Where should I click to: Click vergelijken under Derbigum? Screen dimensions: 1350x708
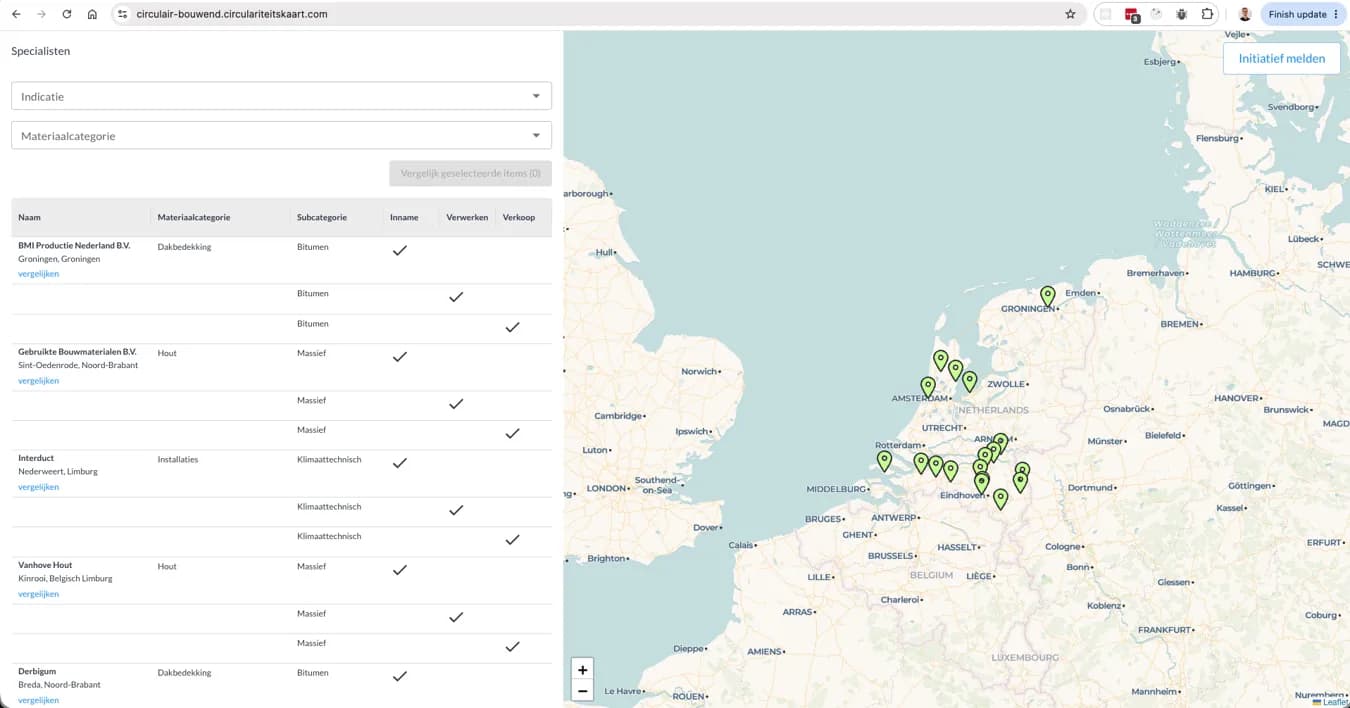[x=38, y=700]
